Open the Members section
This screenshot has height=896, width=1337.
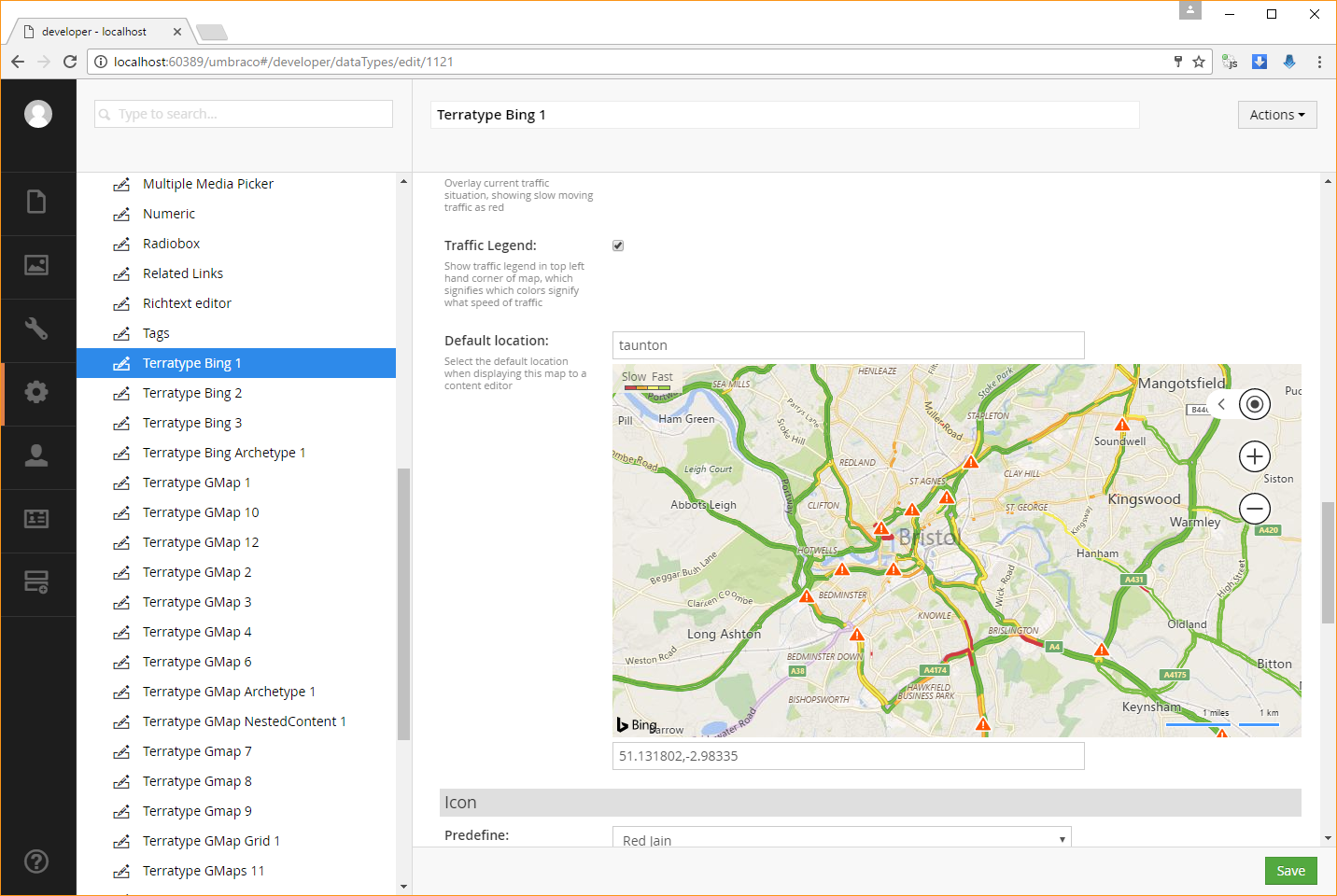[36, 519]
